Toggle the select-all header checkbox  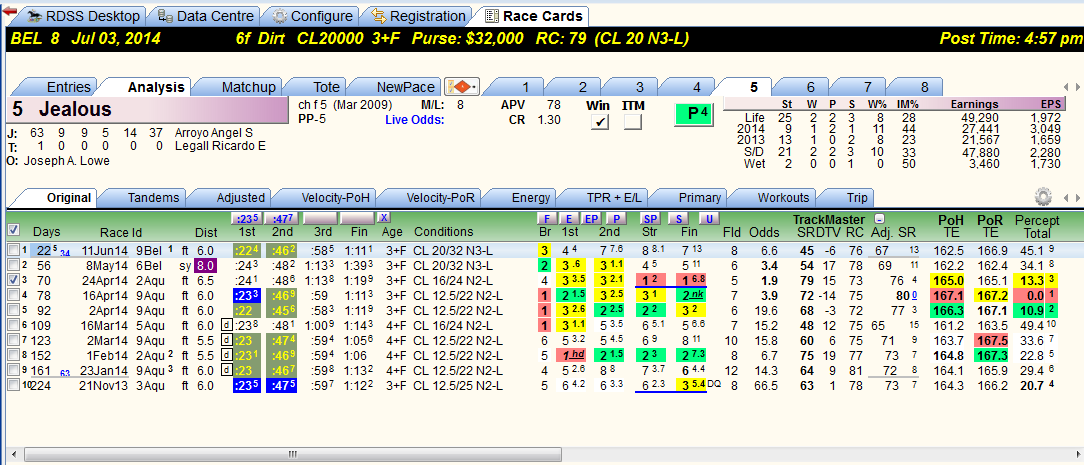[14, 229]
